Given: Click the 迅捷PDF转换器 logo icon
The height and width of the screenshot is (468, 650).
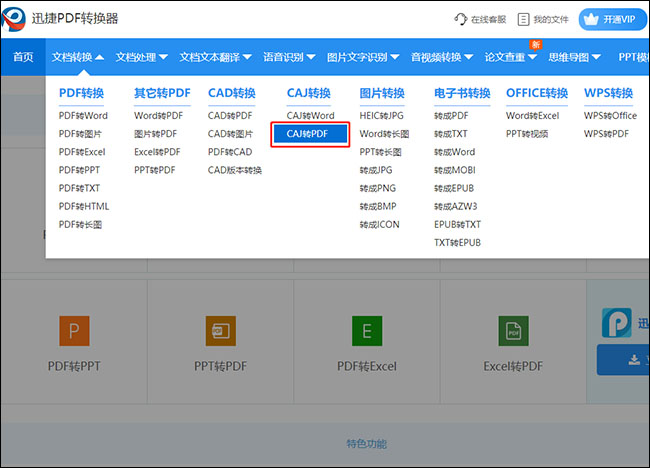Looking at the screenshot, I should pyautogui.click(x=14, y=19).
